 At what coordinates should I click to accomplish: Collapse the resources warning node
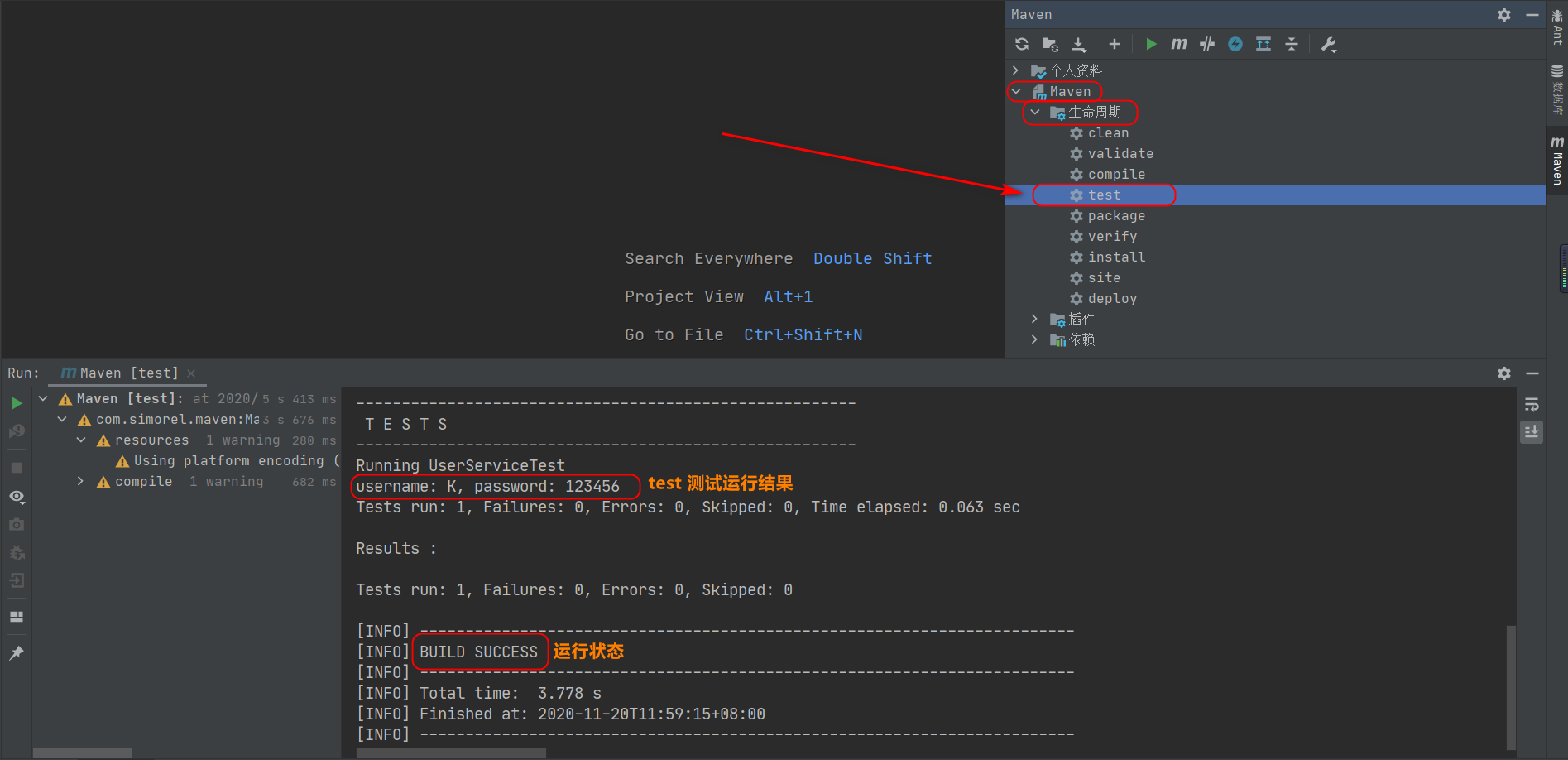point(81,440)
